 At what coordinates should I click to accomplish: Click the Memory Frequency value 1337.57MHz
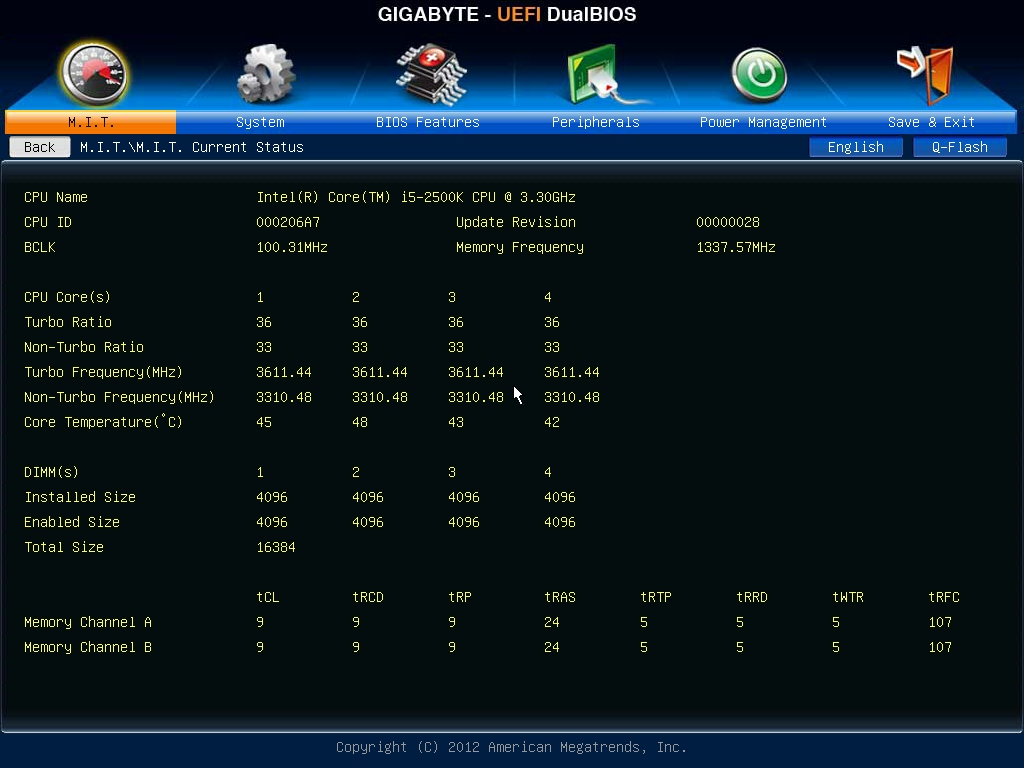735,247
